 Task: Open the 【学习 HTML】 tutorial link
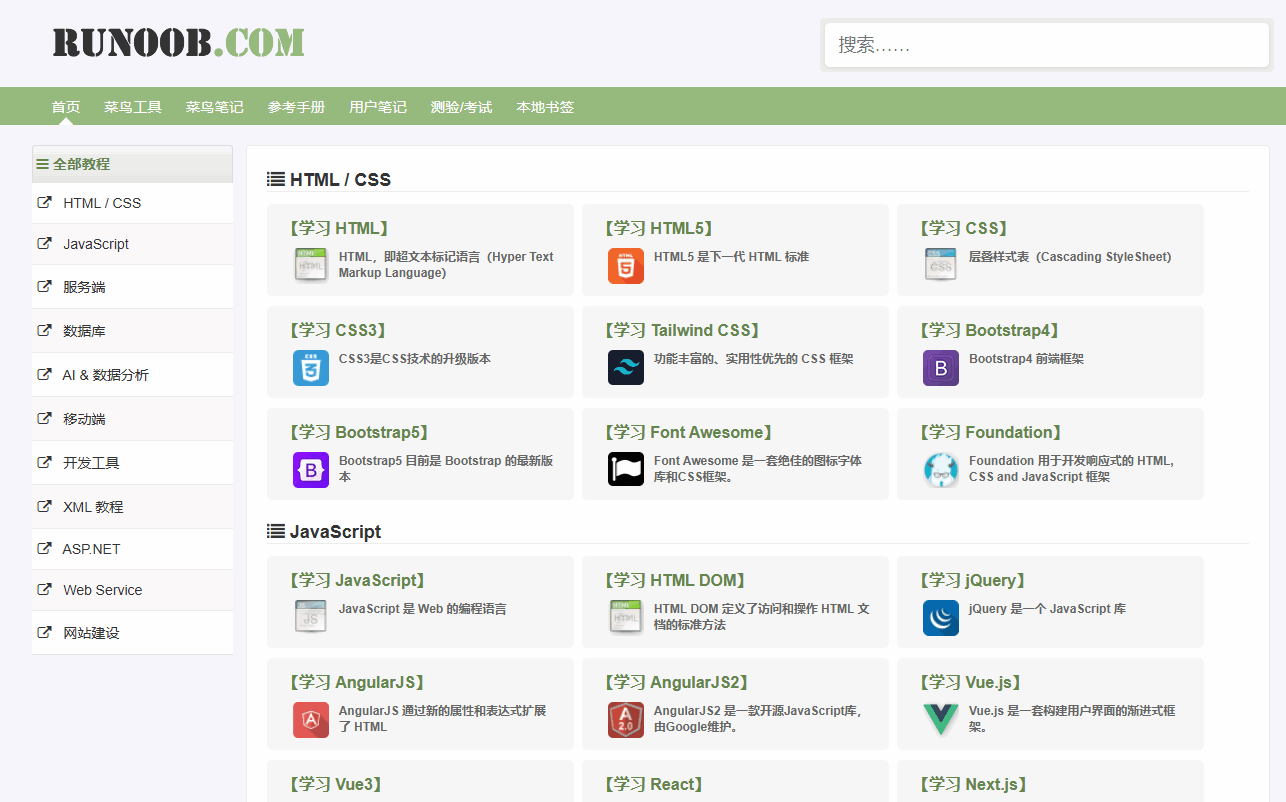coord(339,228)
